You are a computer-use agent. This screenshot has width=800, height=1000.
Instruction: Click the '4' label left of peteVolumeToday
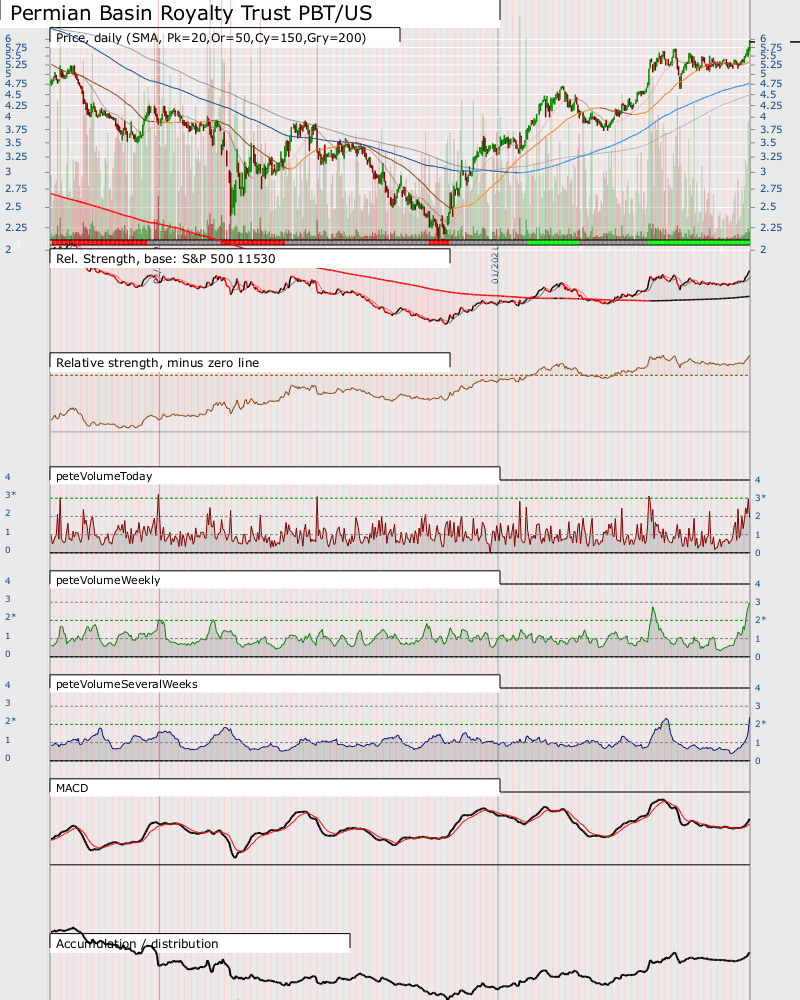click(x=8, y=477)
